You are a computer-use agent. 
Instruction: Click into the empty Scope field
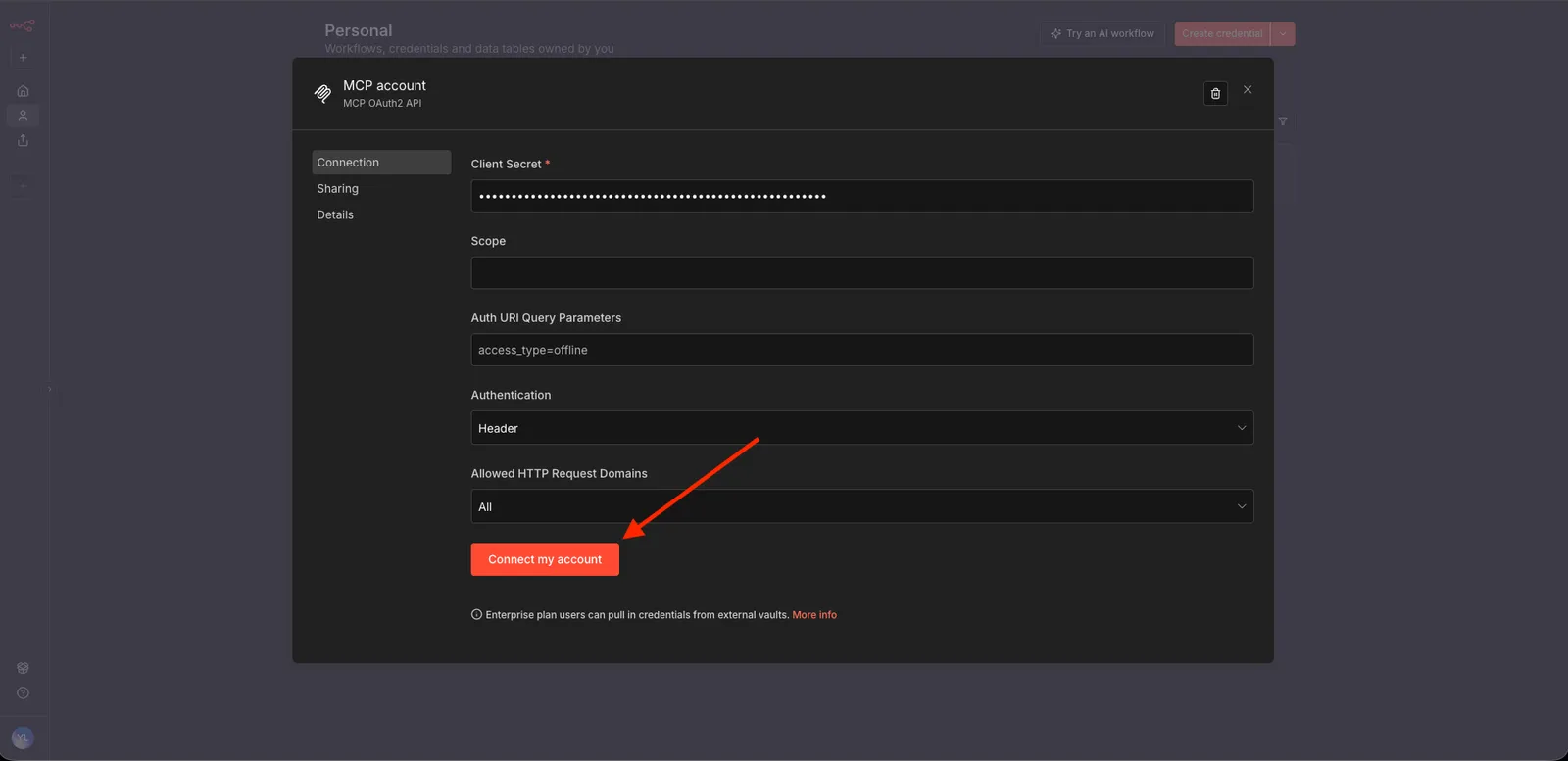(862, 273)
